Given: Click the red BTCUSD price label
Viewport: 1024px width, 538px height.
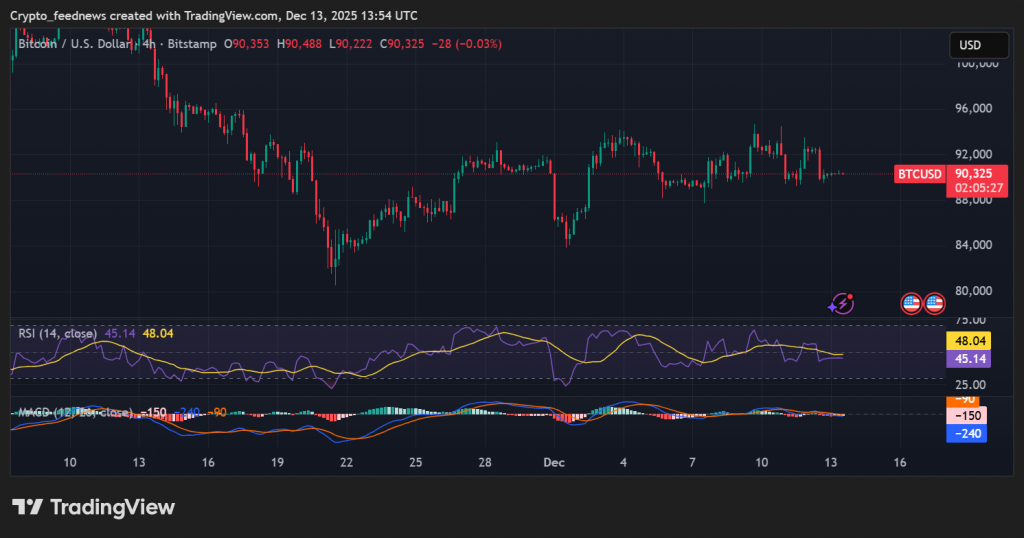Looking at the screenshot, I should [x=919, y=174].
